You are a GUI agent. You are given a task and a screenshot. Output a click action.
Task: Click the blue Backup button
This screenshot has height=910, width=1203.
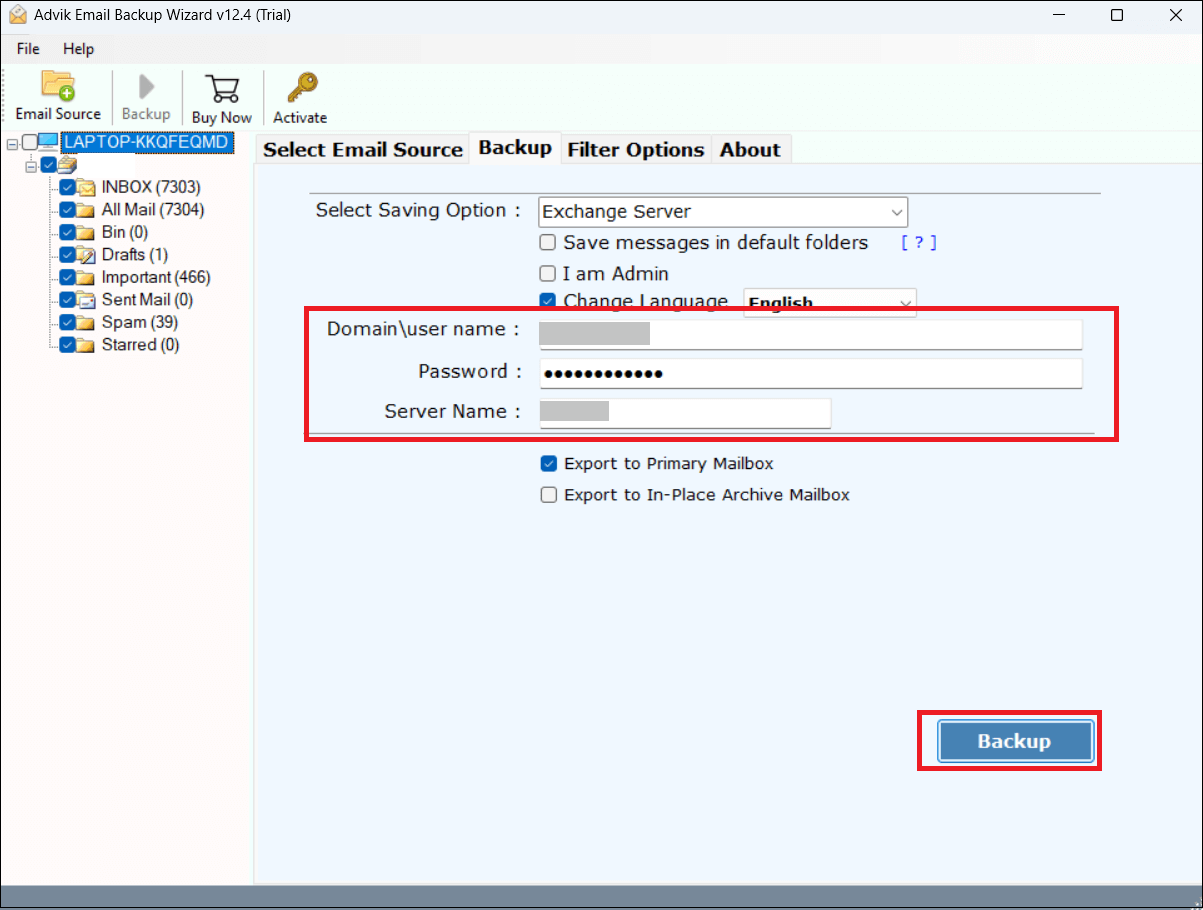1014,741
